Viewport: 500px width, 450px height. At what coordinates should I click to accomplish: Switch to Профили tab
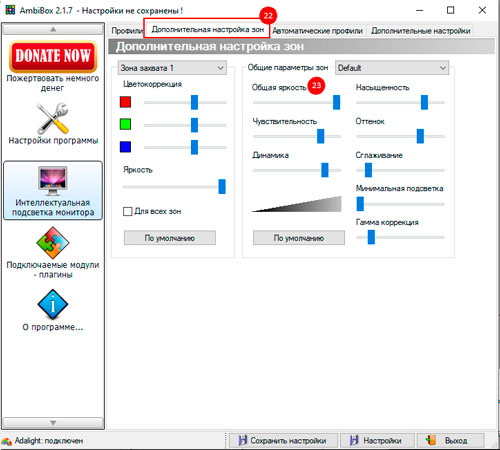tap(127, 31)
